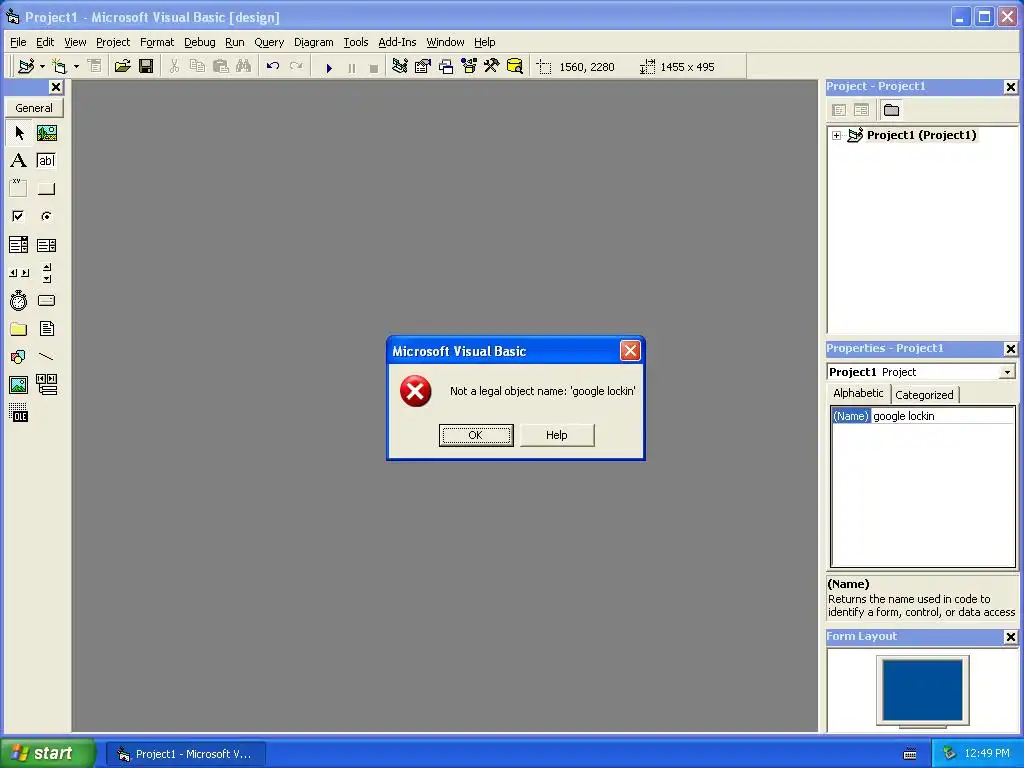Screen dimensions: 1024x768
Task: Open the Project Explorer toolbar icon
Action: (x=400, y=67)
